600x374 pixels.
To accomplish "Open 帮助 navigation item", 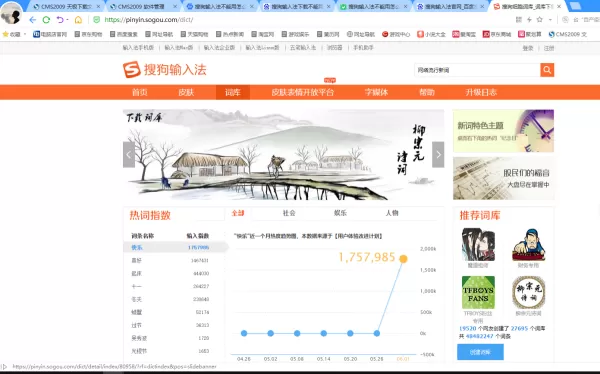I will coord(427,92).
